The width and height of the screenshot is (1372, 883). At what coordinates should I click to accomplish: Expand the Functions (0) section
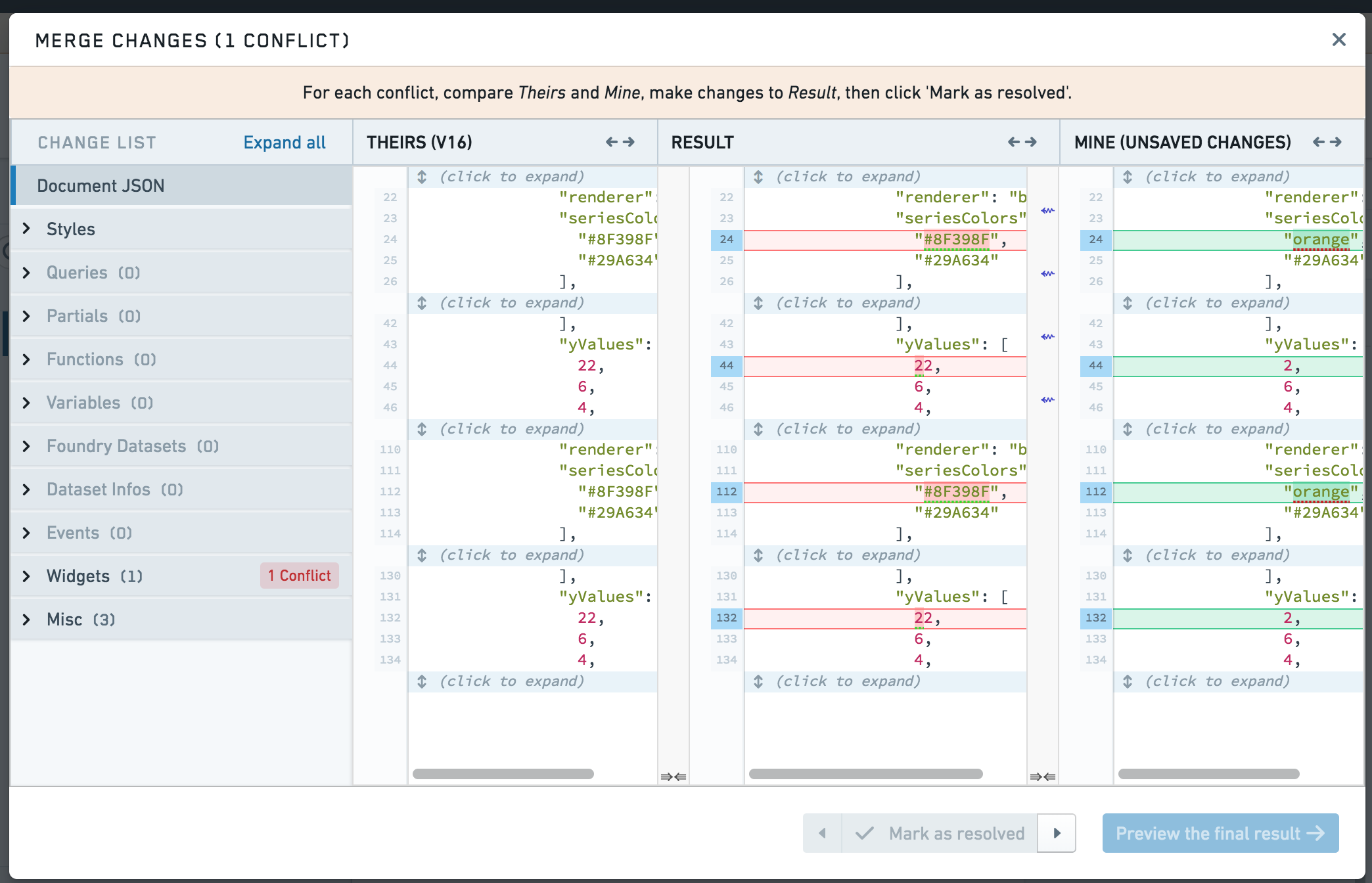pyautogui.click(x=26, y=359)
